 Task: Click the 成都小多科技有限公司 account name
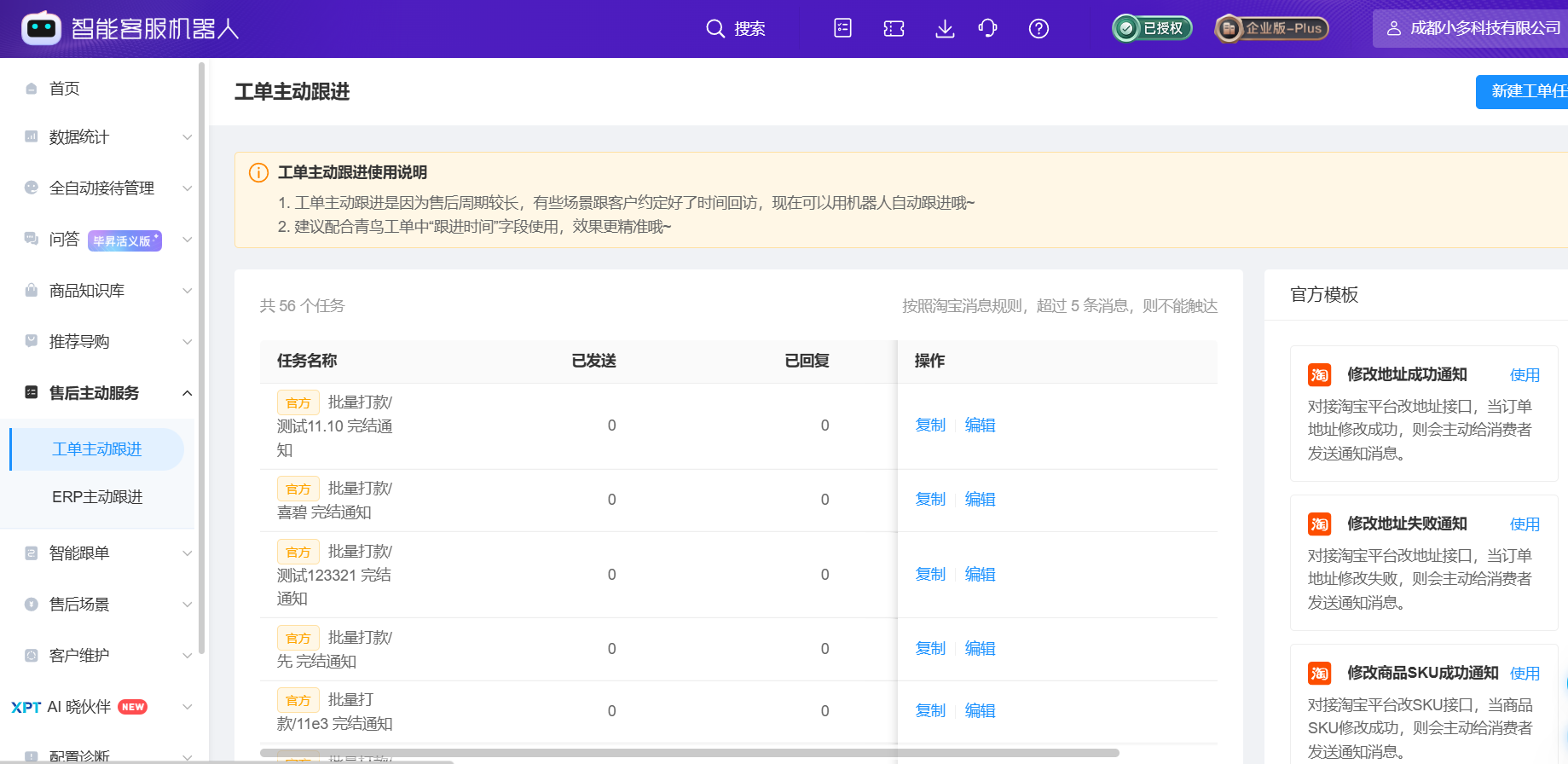click(1485, 28)
